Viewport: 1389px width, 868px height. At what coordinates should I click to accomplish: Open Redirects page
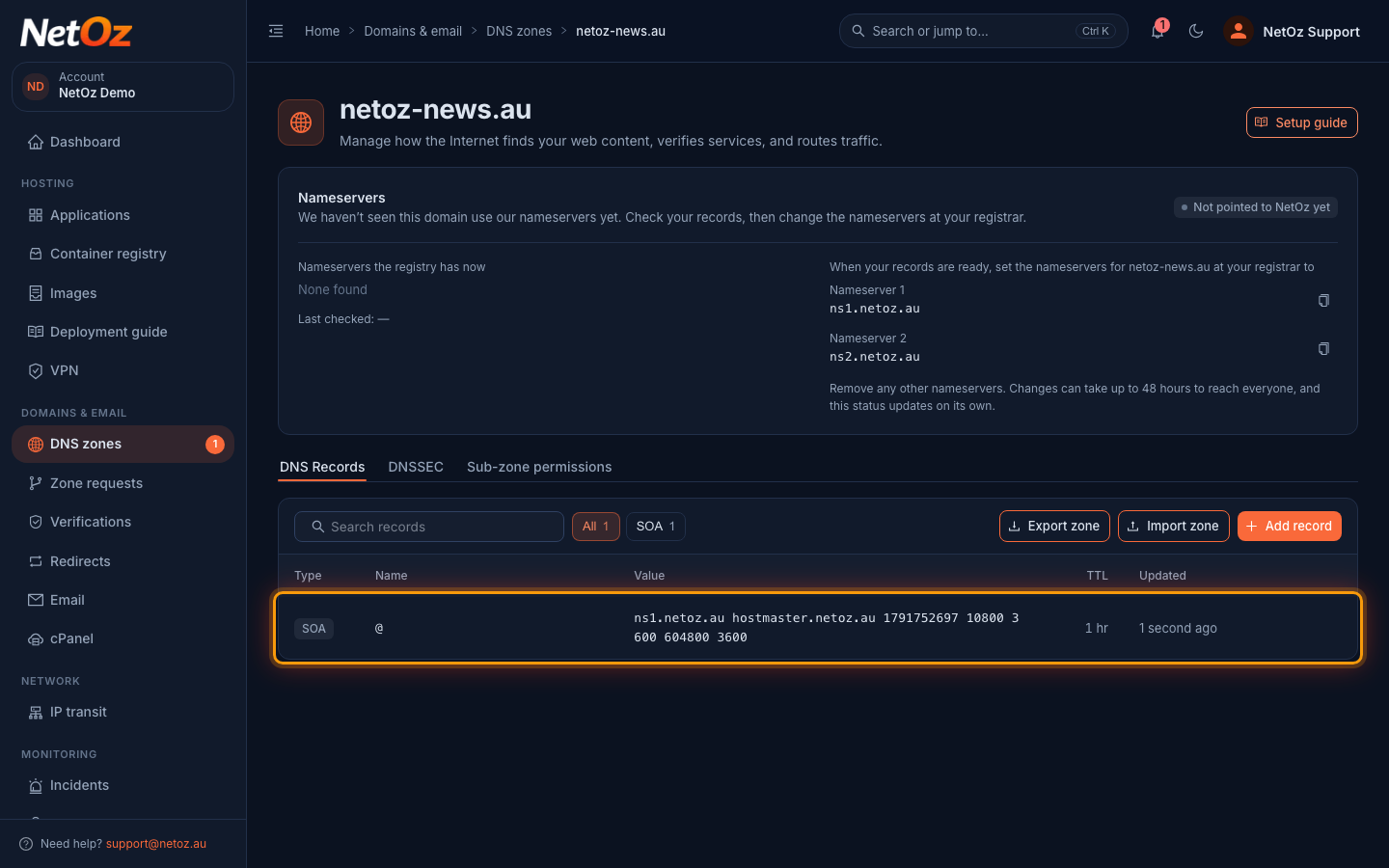coord(123,561)
